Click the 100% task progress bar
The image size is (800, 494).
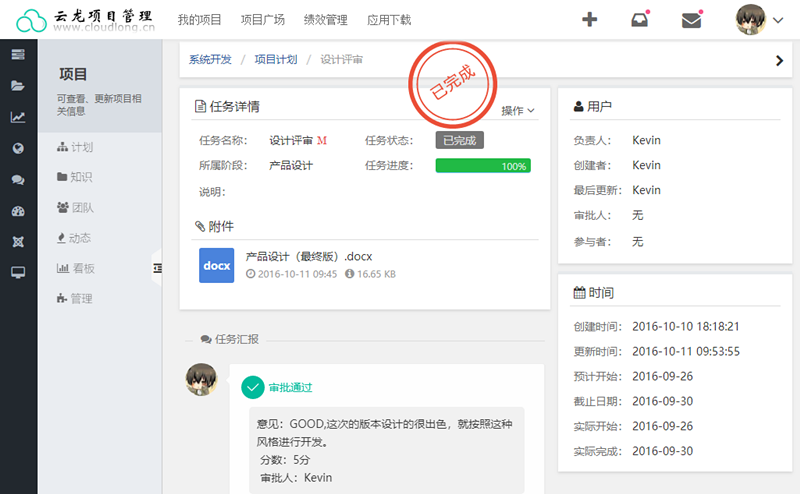pyautogui.click(x=483, y=166)
